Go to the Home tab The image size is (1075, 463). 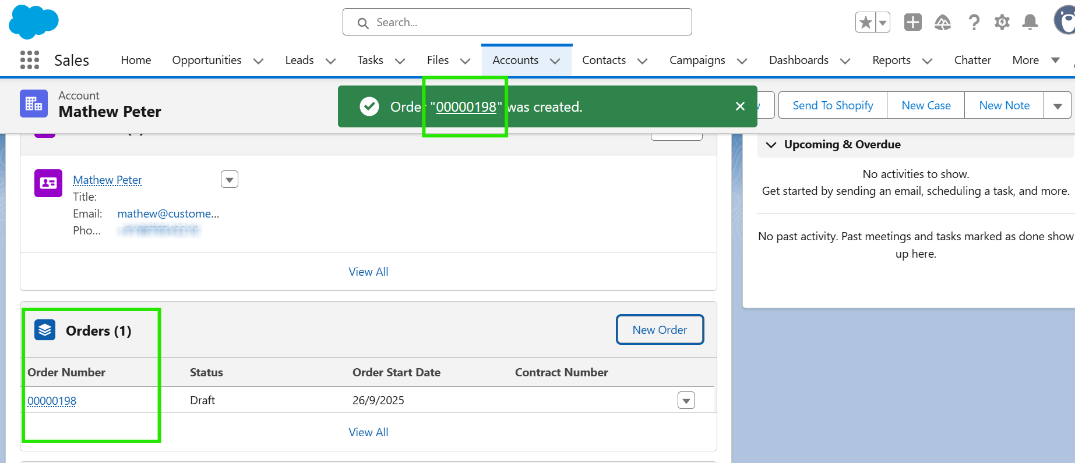click(136, 60)
